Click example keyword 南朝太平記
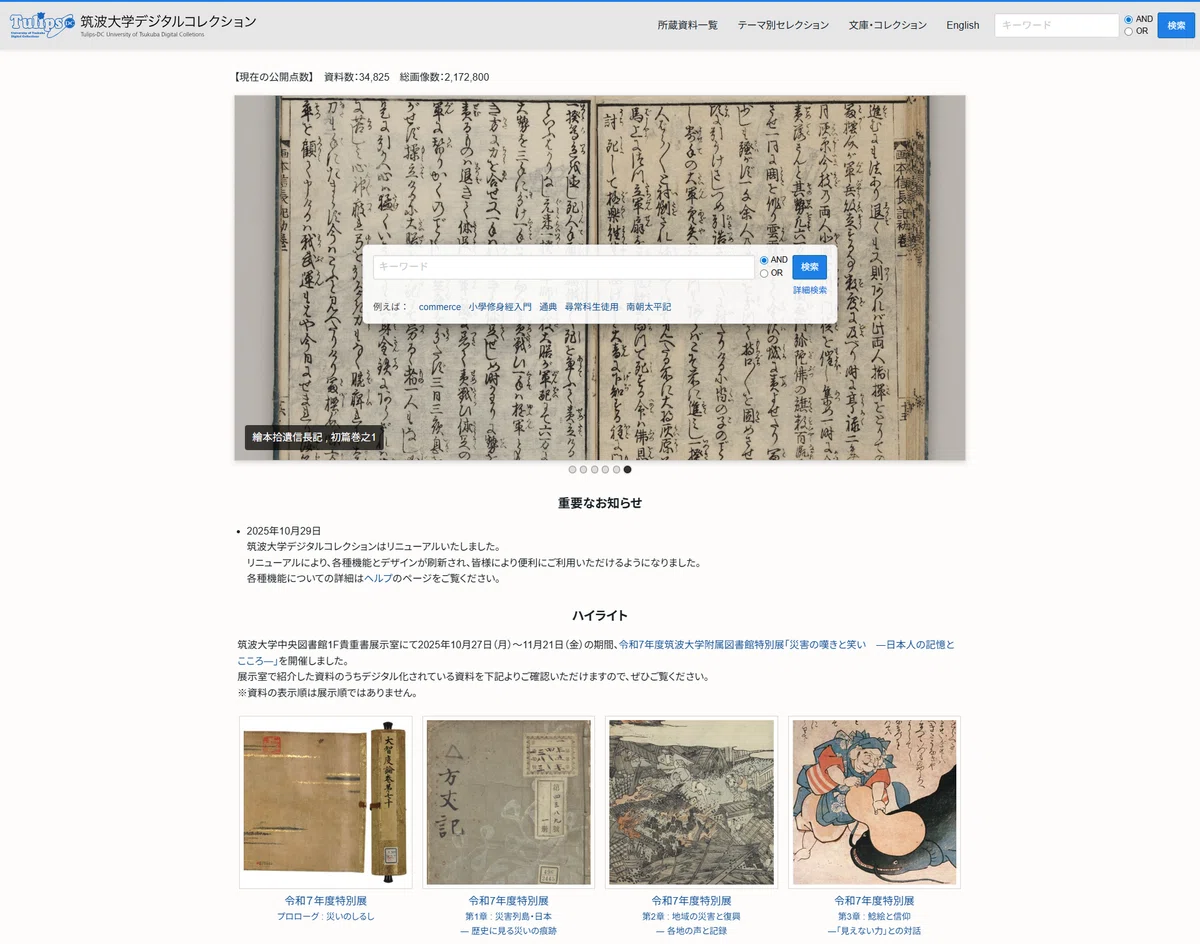Viewport: 1200px width, 944px height. pyautogui.click(x=649, y=307)
